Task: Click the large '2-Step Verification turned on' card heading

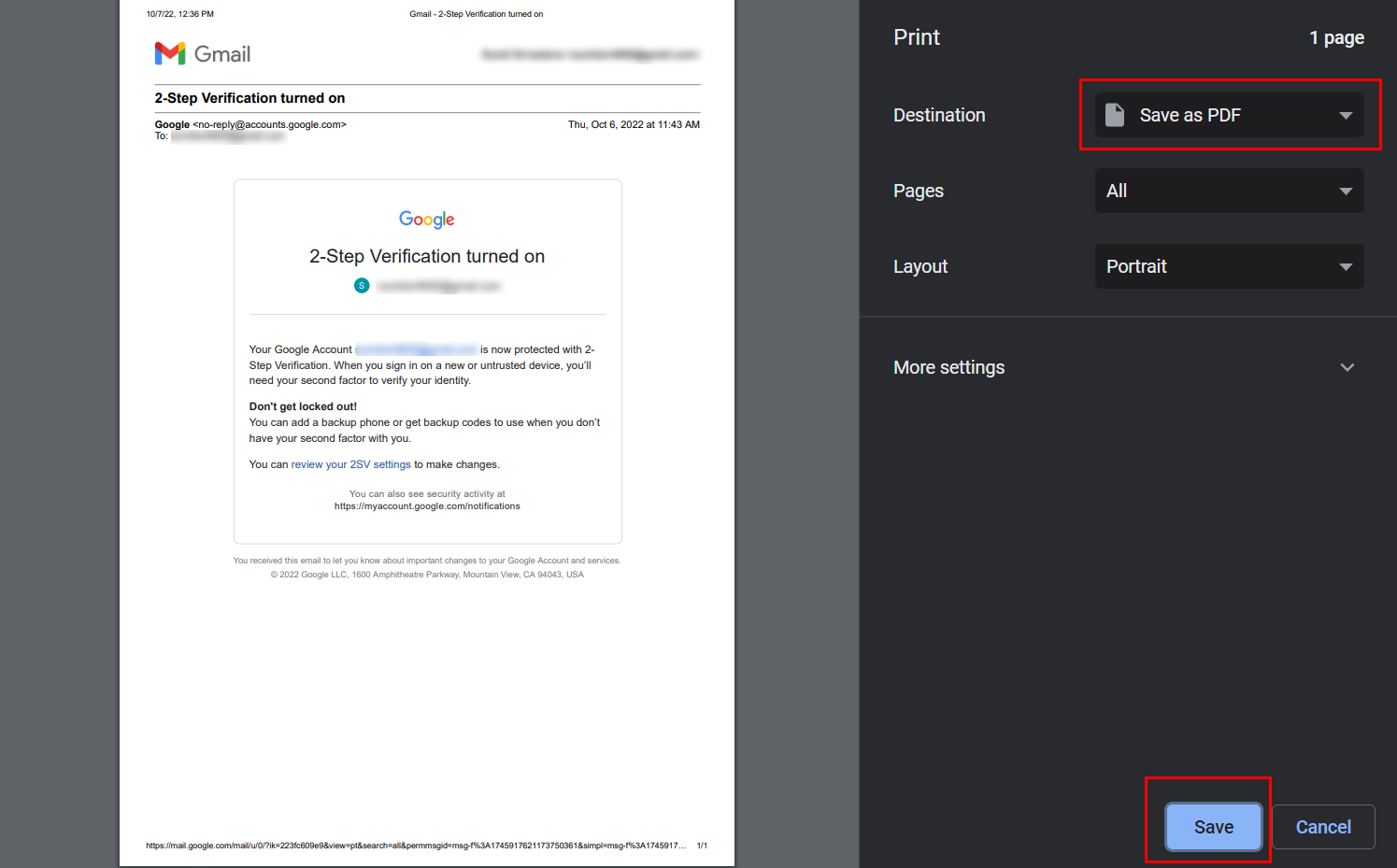Action: pos(427,256)
